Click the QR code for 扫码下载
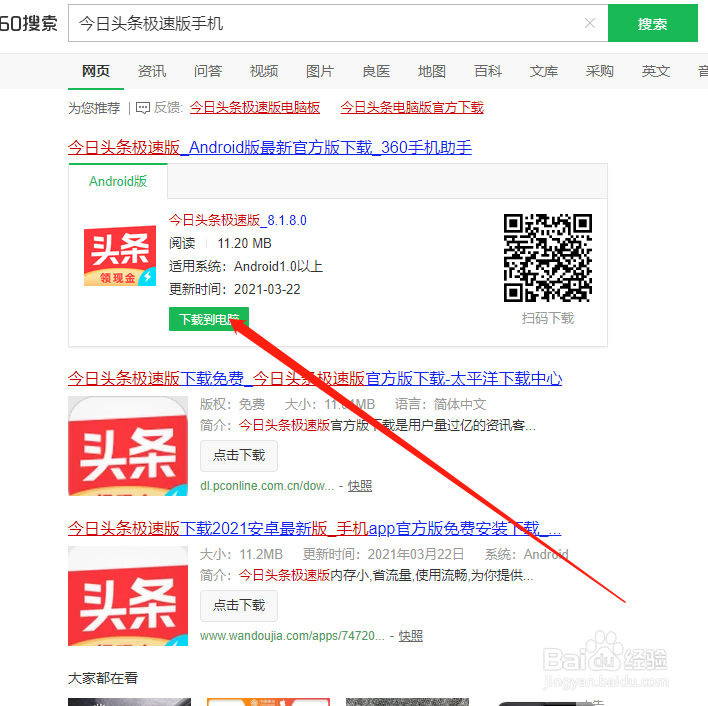708x706 pixels. pyautogui.click(x=548, y=258)
